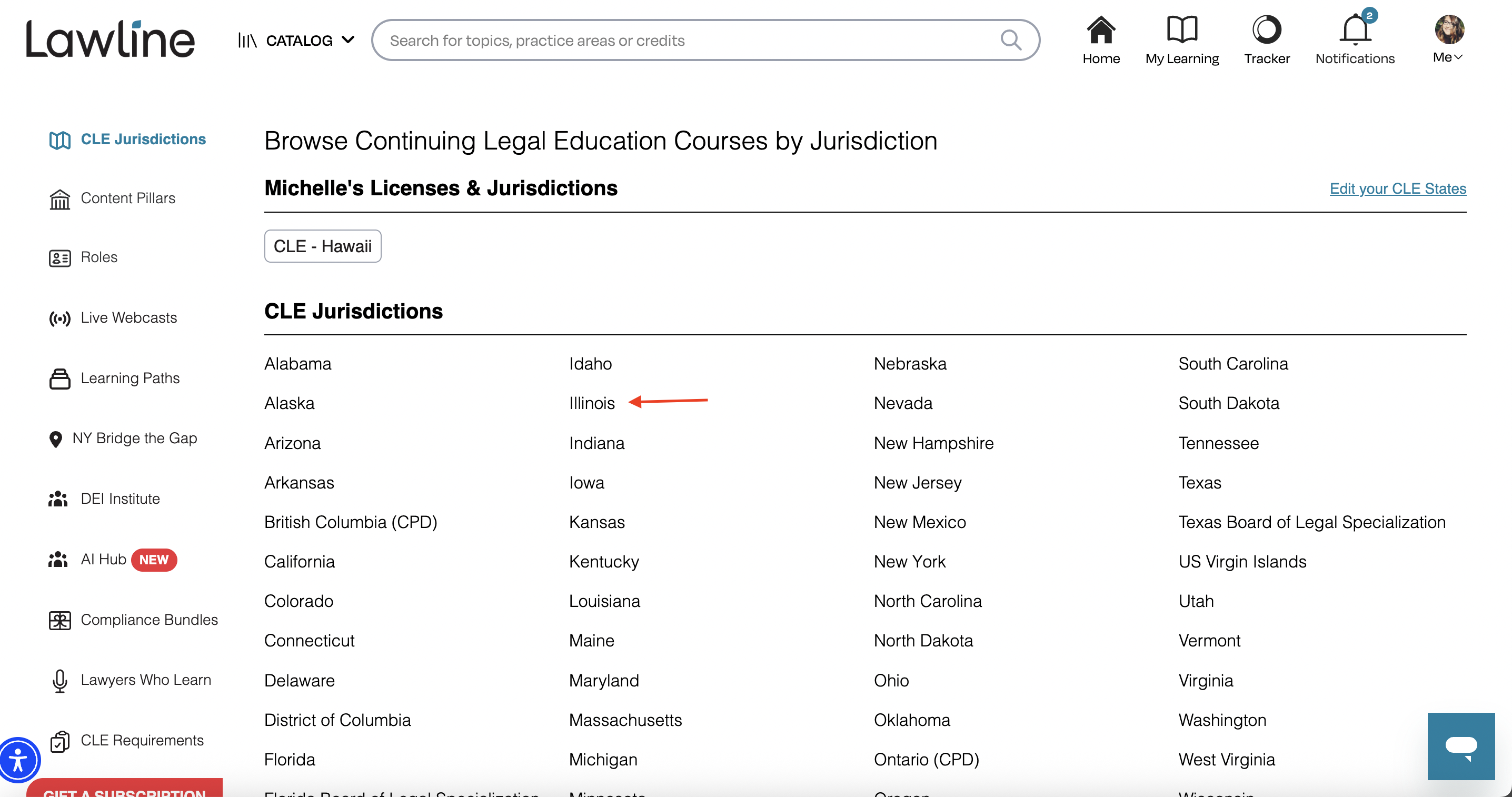This screenshot has width=1512, height=797.
Task: Open My Learning book icon
Action: pos(1181,30)
